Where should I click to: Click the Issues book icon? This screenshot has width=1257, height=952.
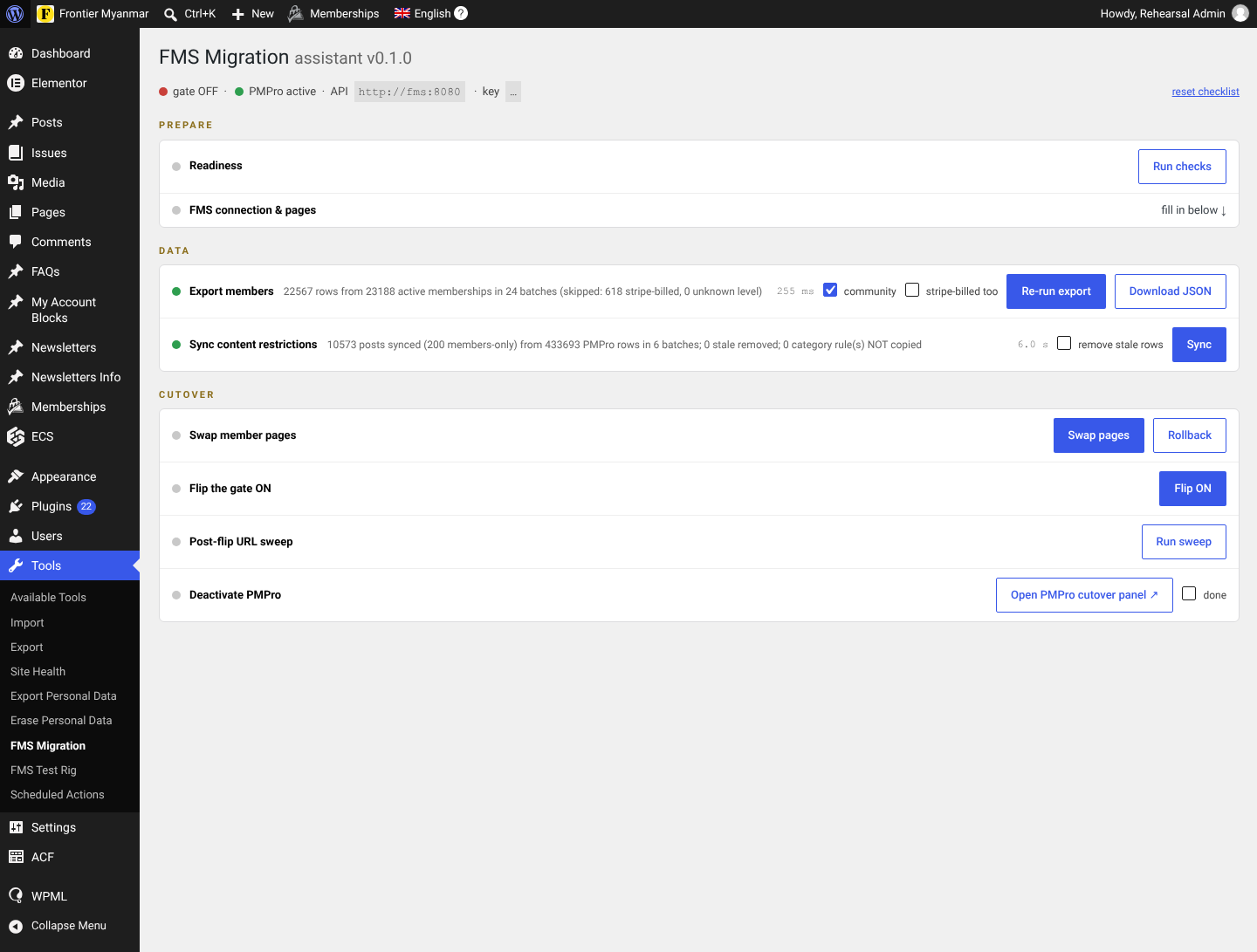point(16,153)
